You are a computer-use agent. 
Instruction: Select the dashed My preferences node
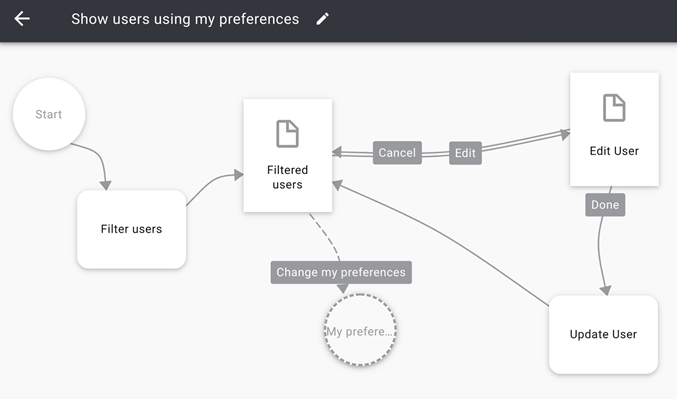point(360,330)
